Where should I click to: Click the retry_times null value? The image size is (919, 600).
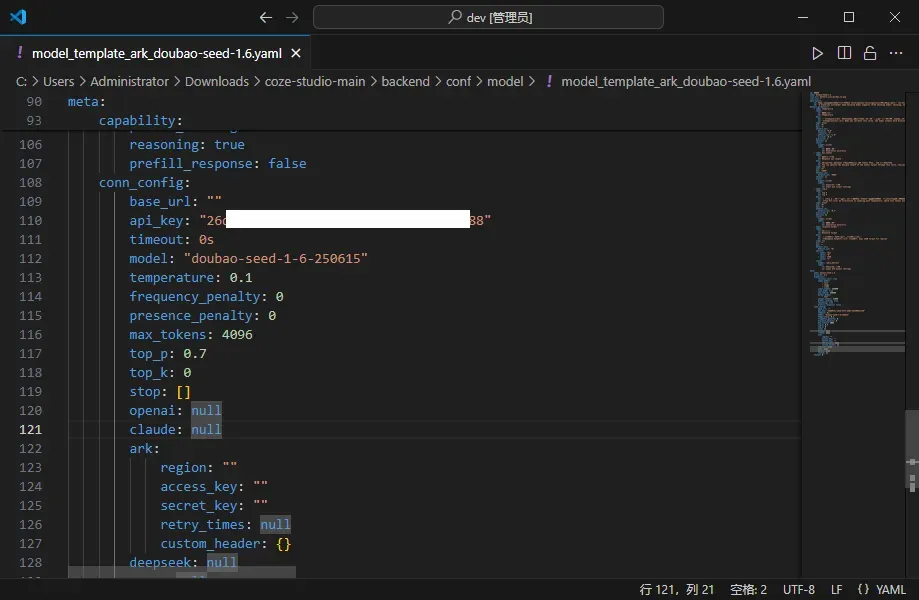[x=275, y=524]
